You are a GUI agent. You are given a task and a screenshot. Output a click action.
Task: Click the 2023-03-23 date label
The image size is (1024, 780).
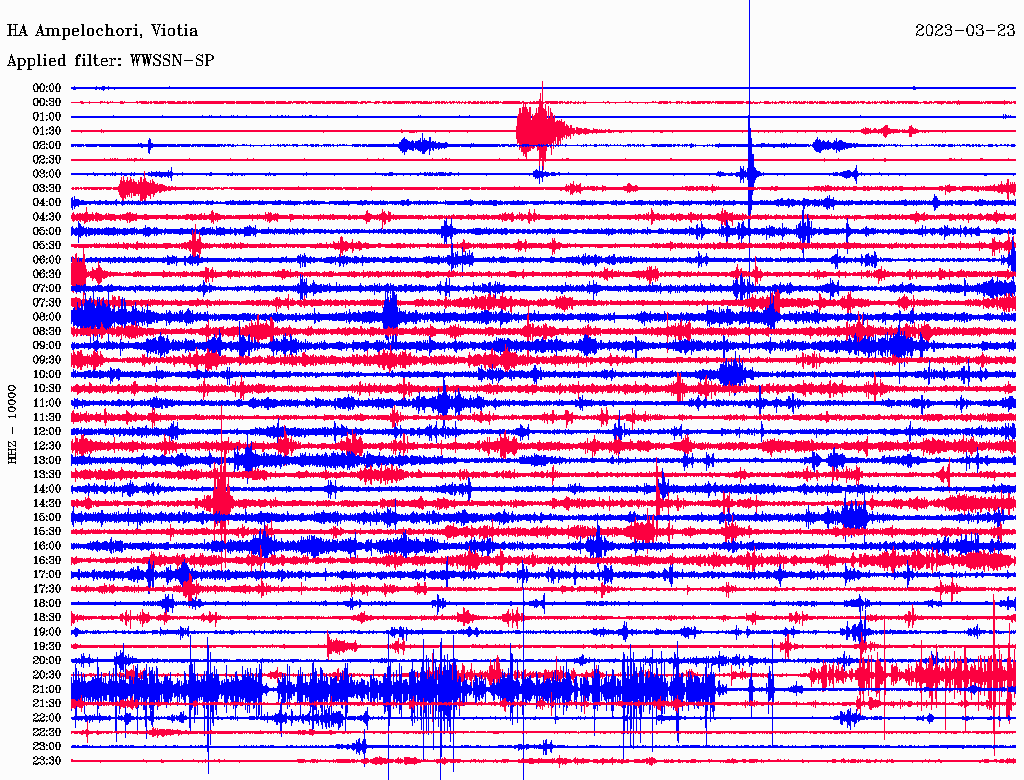(x=965, y=31)
